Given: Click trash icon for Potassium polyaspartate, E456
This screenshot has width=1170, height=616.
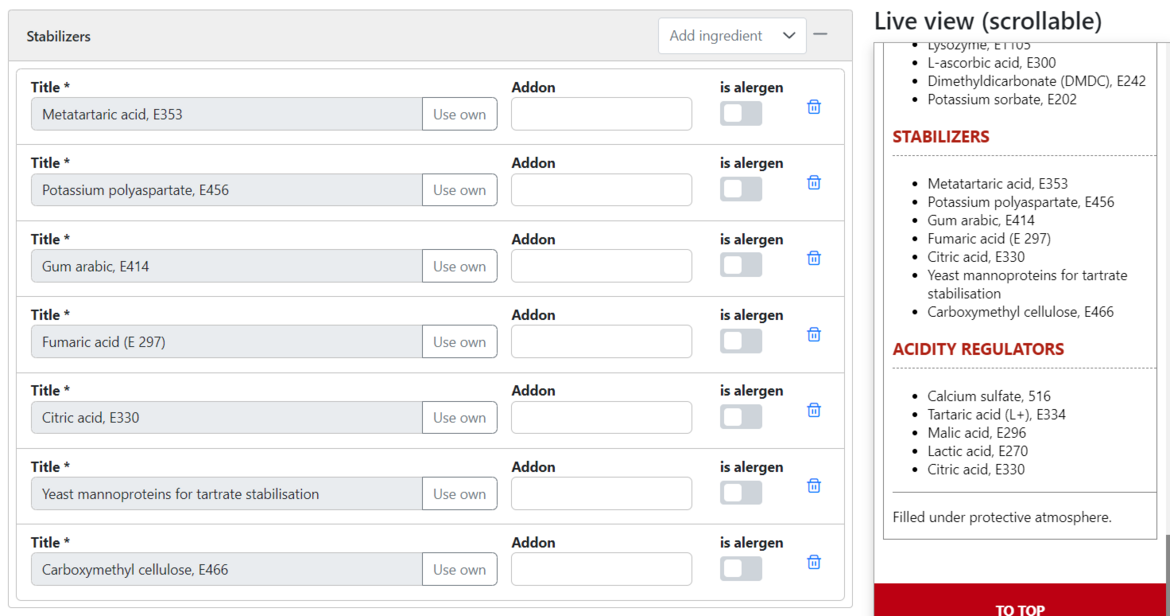Looking at the screenshot, I should pyautogui.click(x=814, y=183).
